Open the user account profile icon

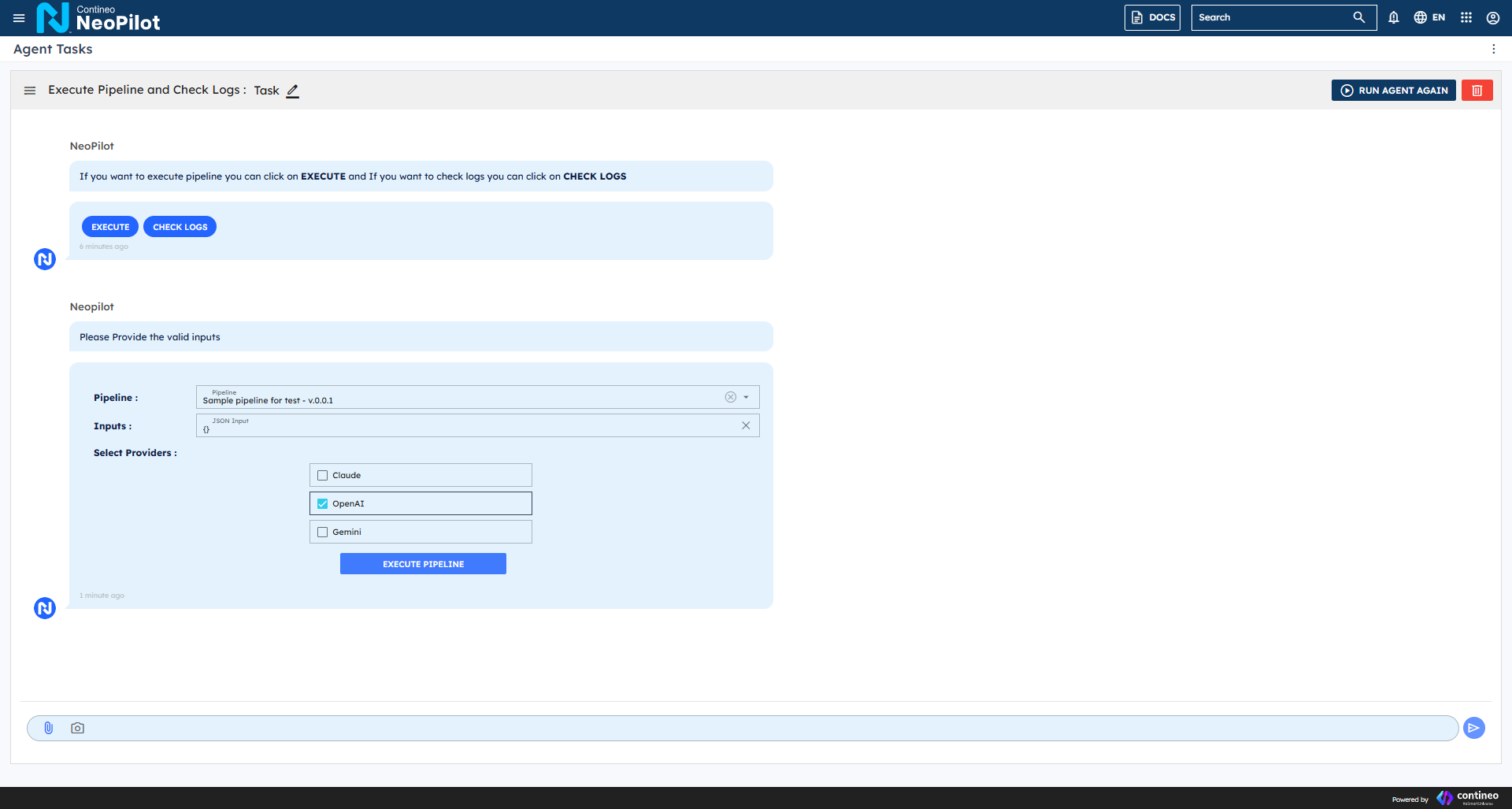(1492, 17)
